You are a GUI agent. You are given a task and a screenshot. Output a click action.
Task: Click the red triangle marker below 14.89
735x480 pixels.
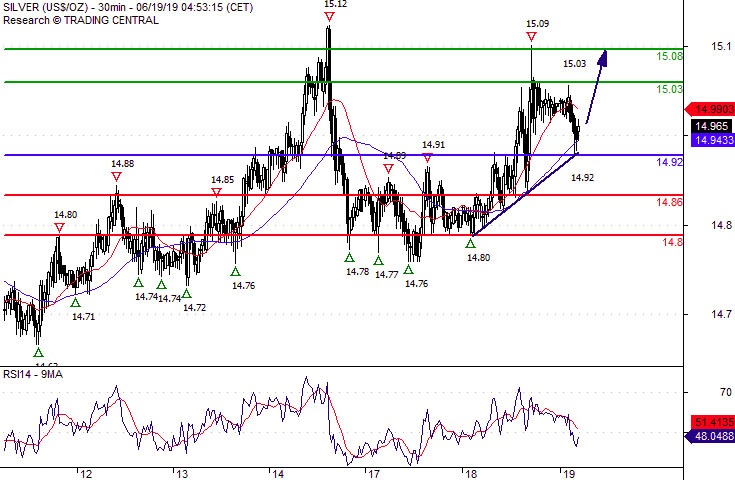tap(388, 169)
